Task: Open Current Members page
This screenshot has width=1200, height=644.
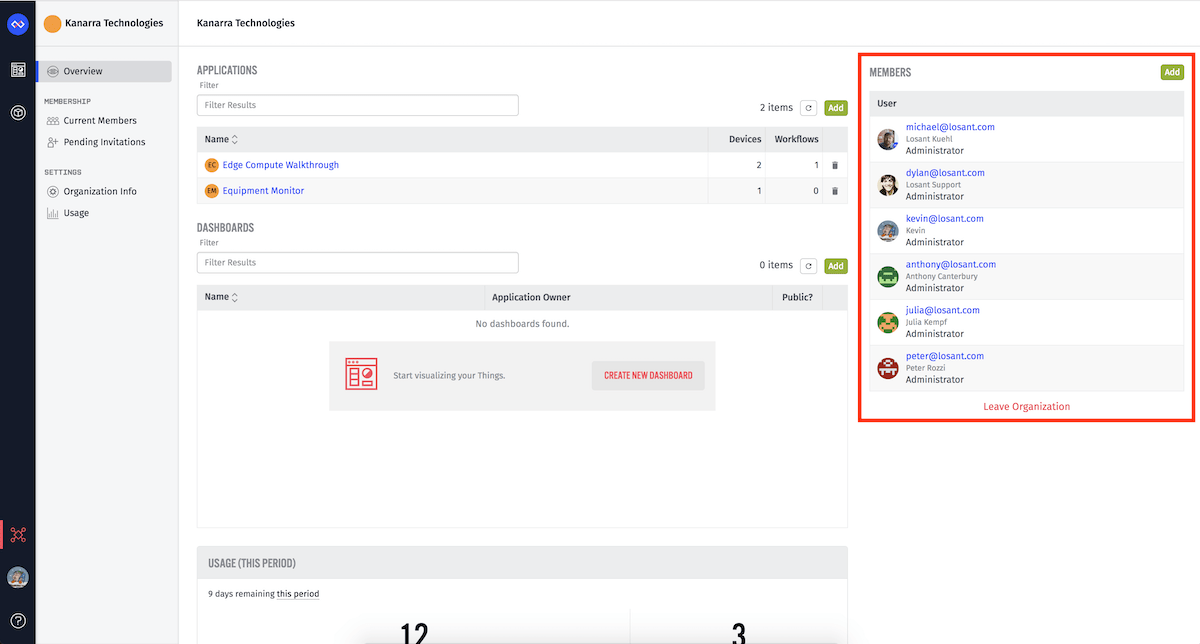Action: pyautogui.click(x=91, y=121)
